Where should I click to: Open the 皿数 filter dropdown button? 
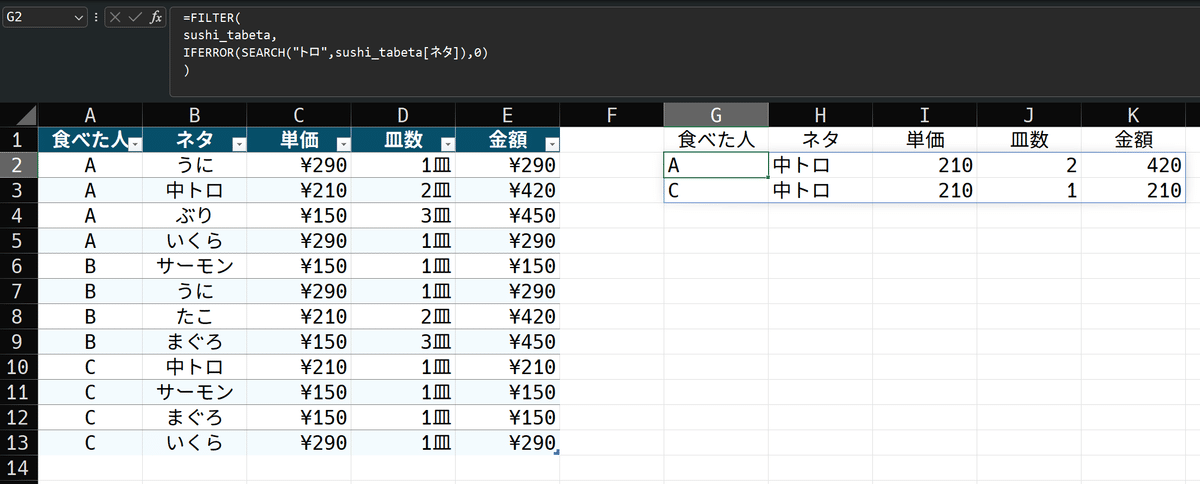pyautogui.click(x=447, y=143)
